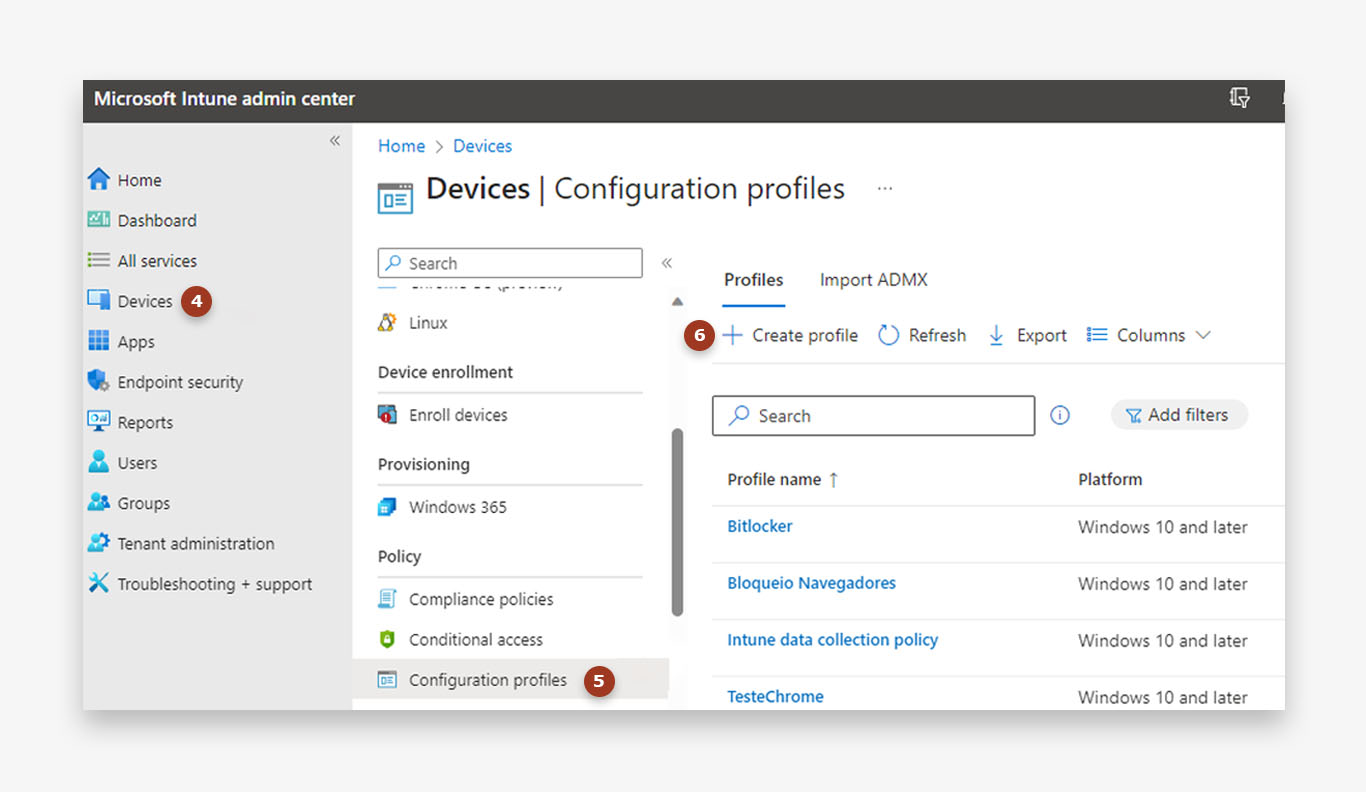Switch to the Profiles tab
The width and height of the screenshot is (1366, 792).
pyautogui.click(x=754, y=280)
